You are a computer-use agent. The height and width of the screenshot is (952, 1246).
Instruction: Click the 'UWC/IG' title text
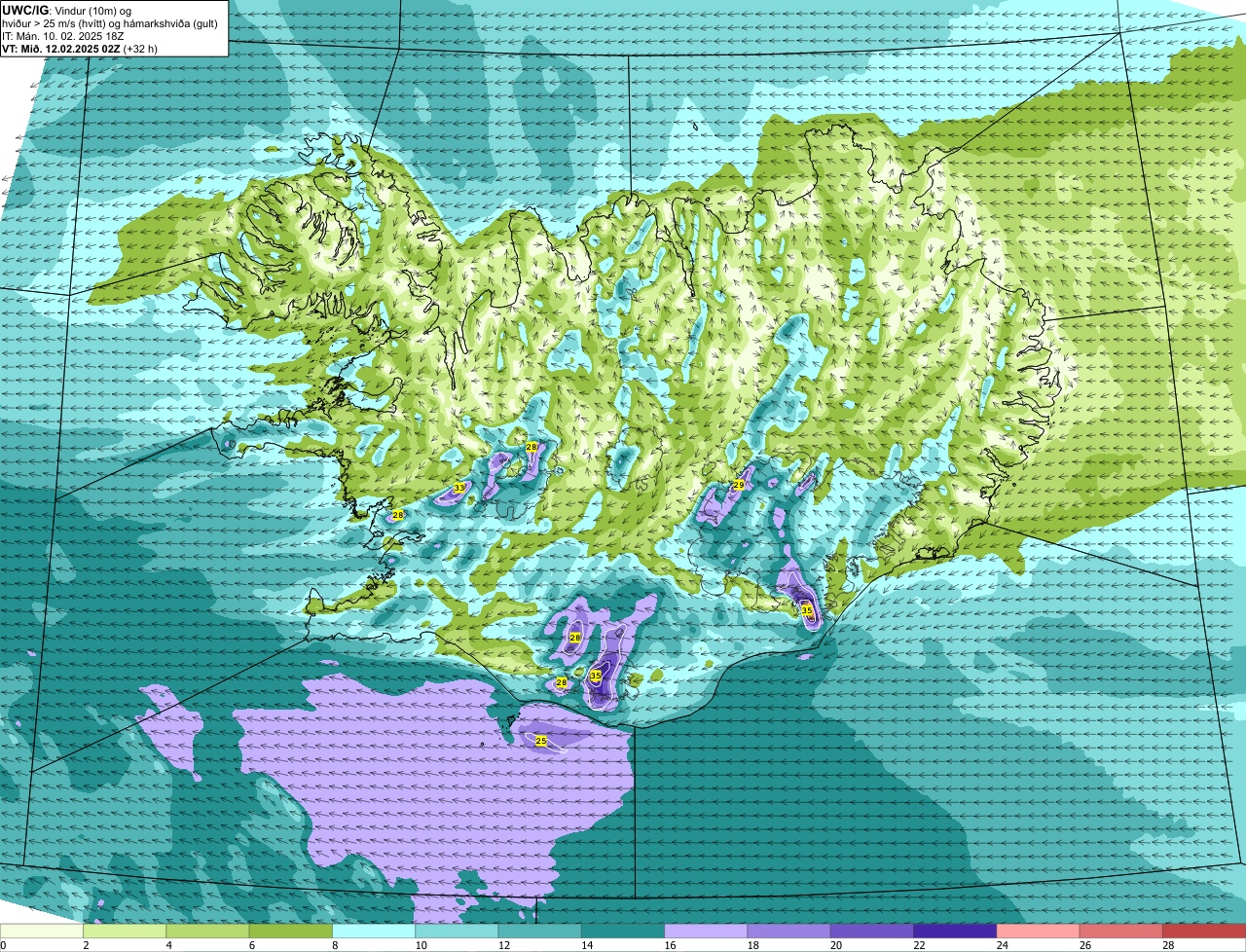click(24, 10)
